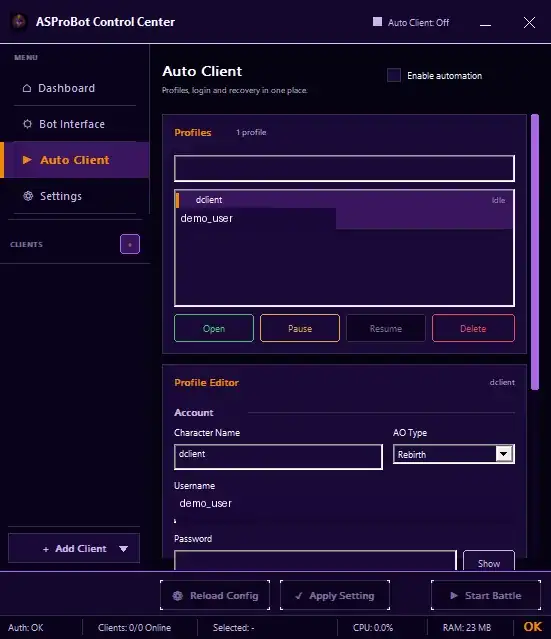
Task: Click the Dashboard home icon
Action: click(27, 88)
